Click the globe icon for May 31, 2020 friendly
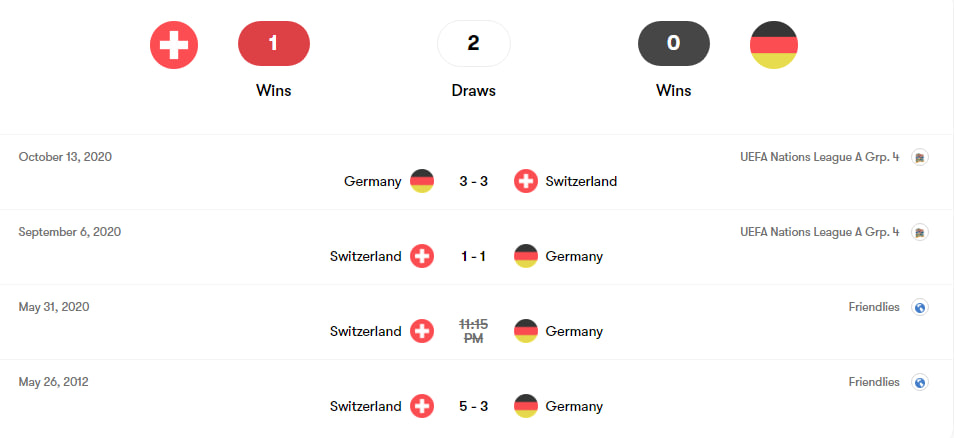Screen dimensions: 954x438 [920, 307]
